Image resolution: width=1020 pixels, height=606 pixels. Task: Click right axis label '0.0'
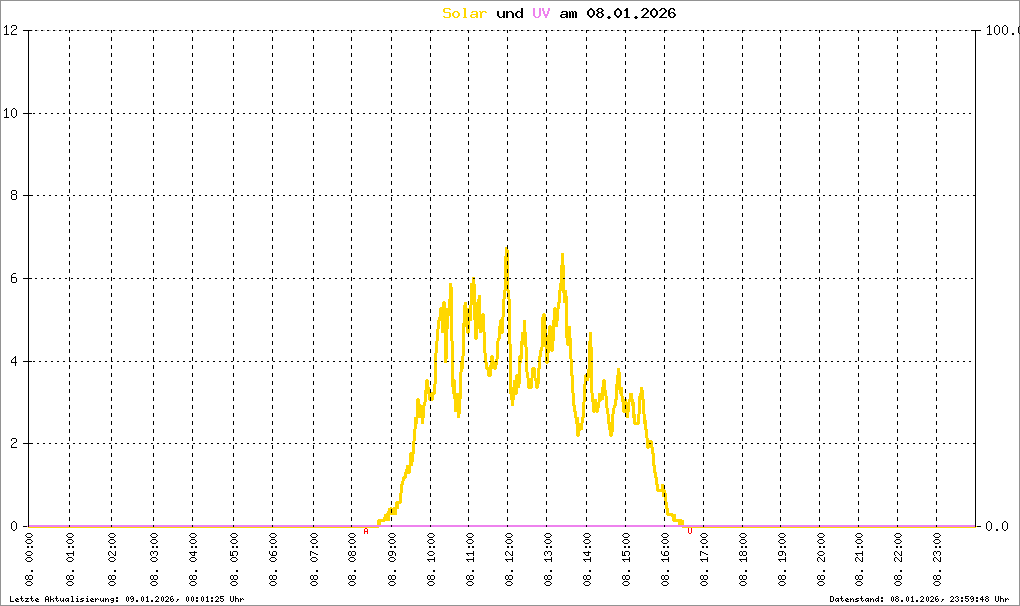click(x=997, y=526)
